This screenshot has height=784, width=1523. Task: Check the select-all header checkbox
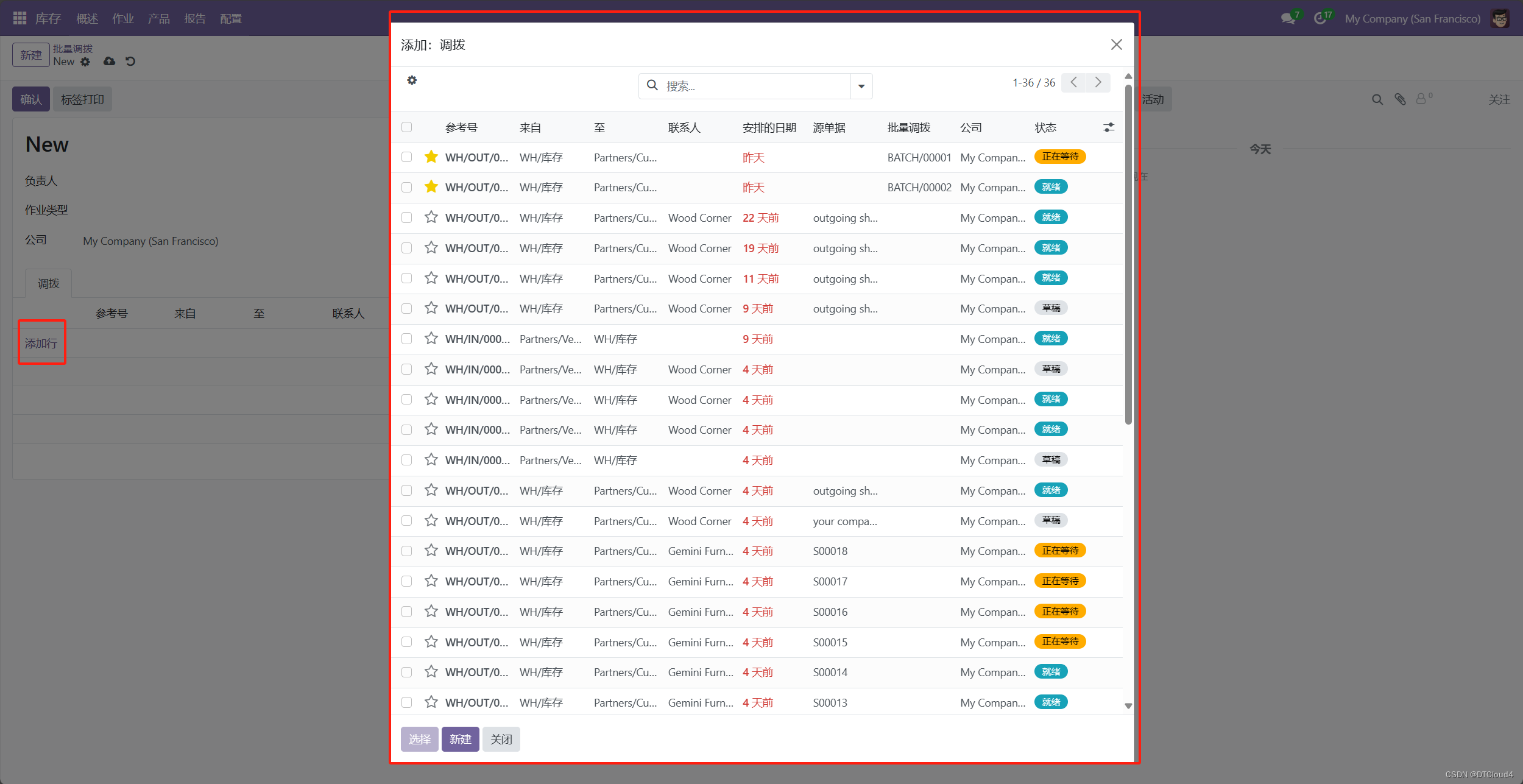pyautogui.click(x=407, y=127)
